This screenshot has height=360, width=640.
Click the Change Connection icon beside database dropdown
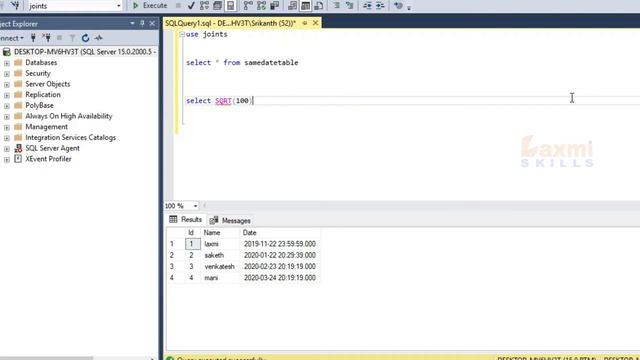tap(16, 5)
